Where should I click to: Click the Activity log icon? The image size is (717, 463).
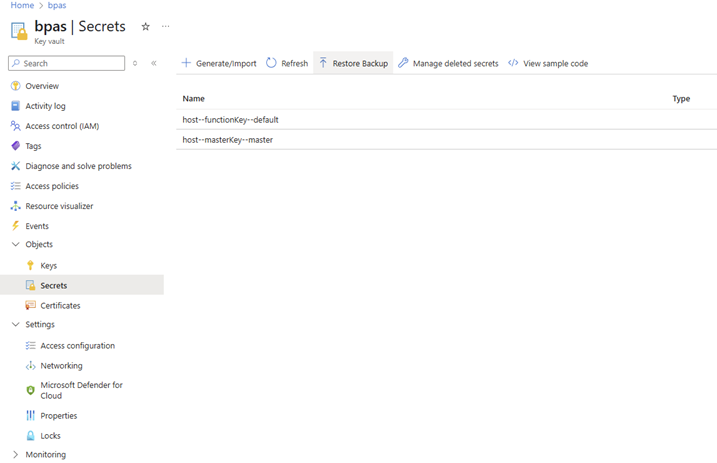16,106
